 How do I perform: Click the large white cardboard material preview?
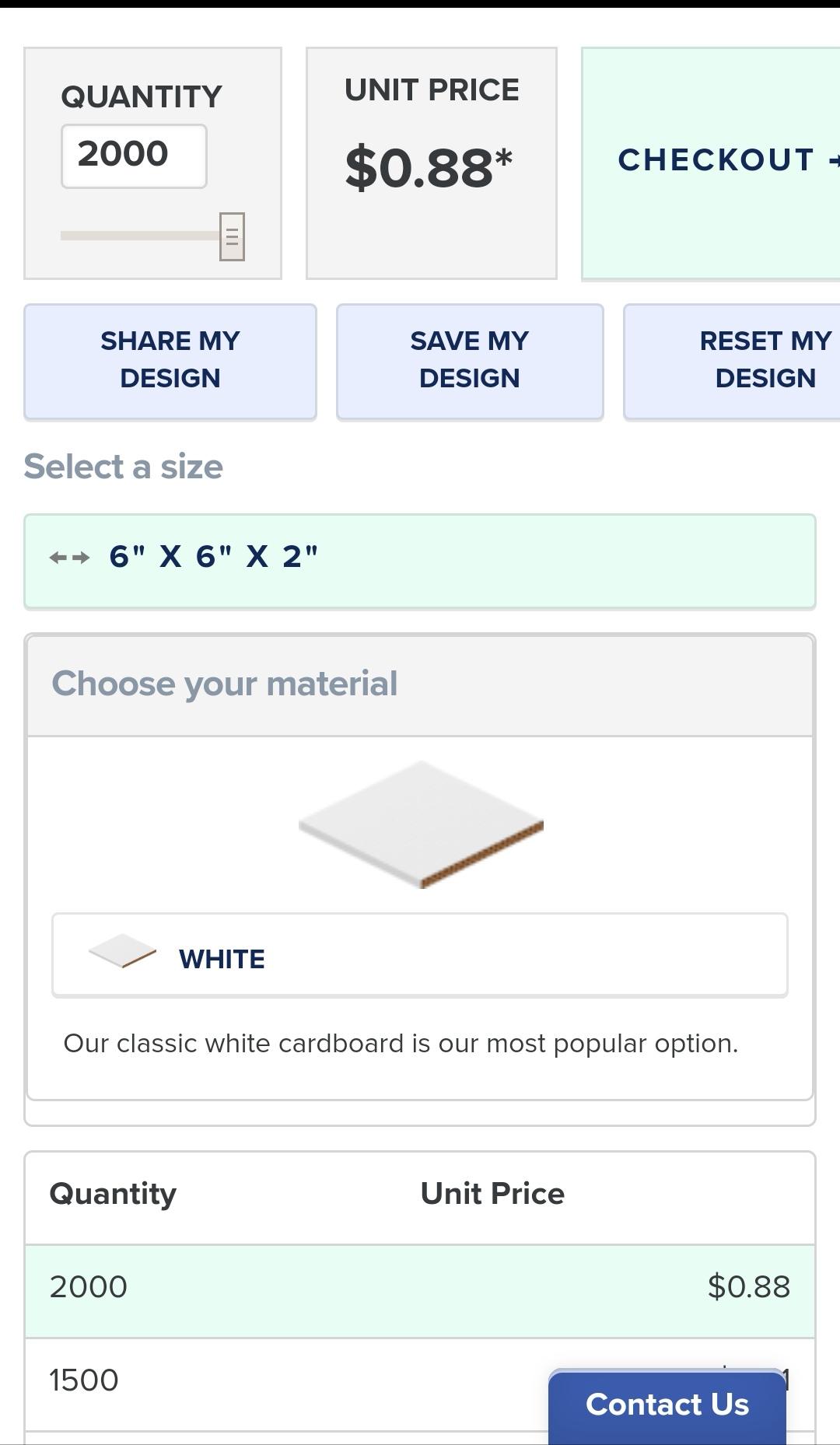(x=421, y=824)
